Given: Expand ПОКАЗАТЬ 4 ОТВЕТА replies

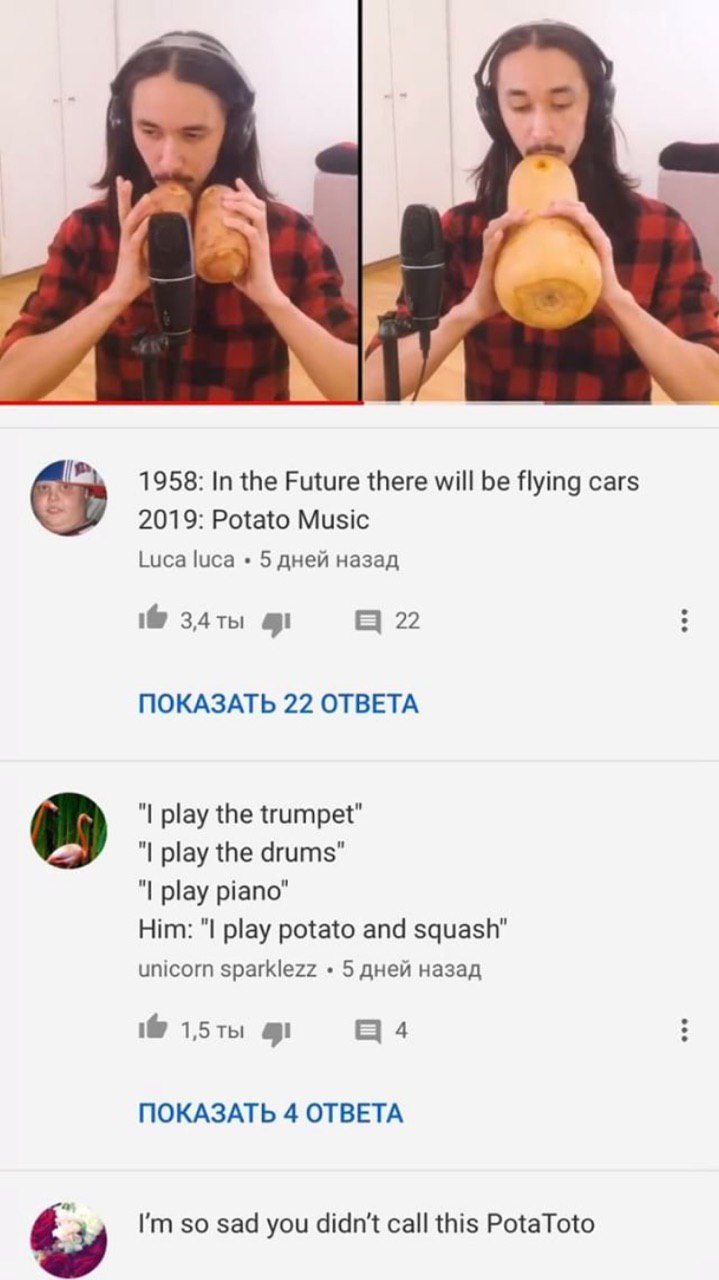Looking at the screenshot, I should tap(271, 1113).
